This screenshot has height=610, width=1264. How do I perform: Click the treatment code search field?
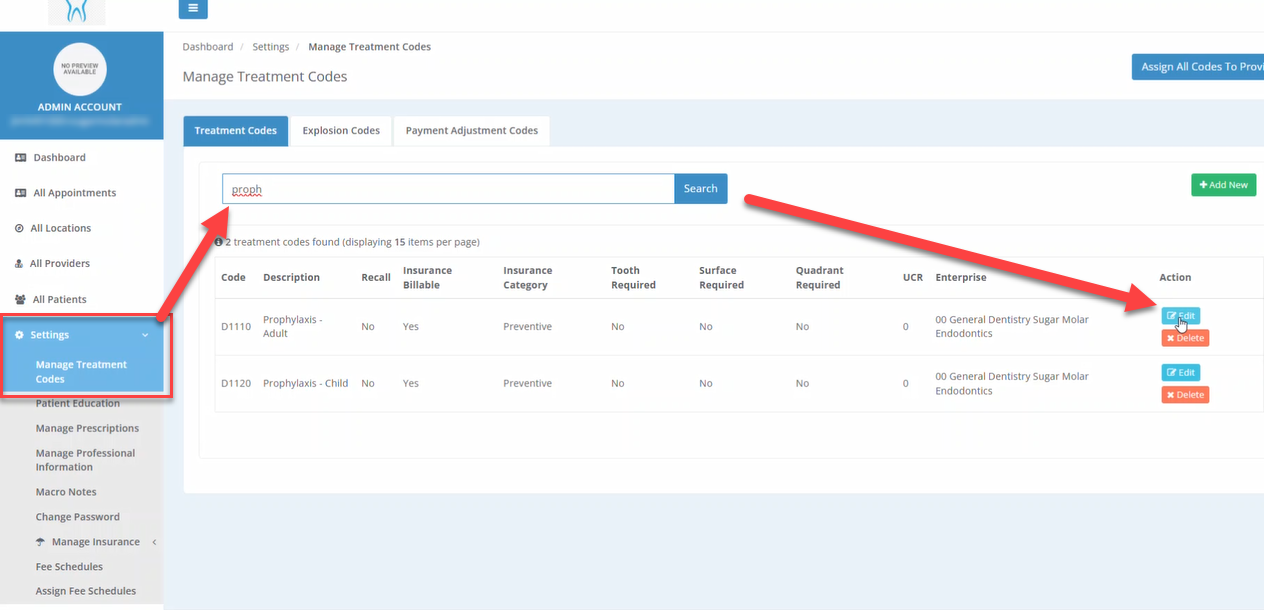coord(448,189)
